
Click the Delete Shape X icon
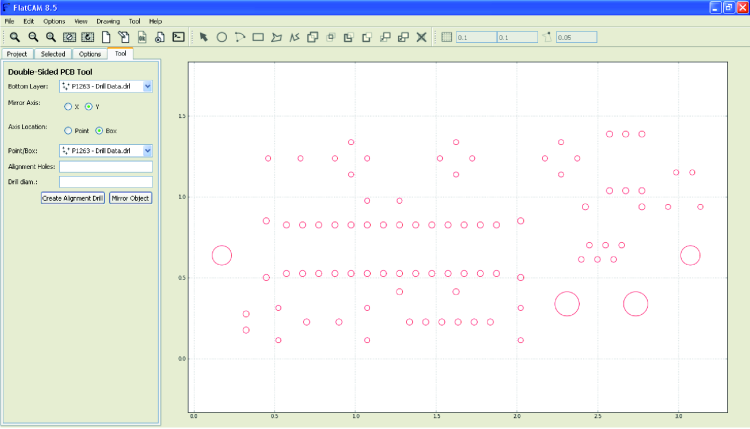[x=421, y=37]
